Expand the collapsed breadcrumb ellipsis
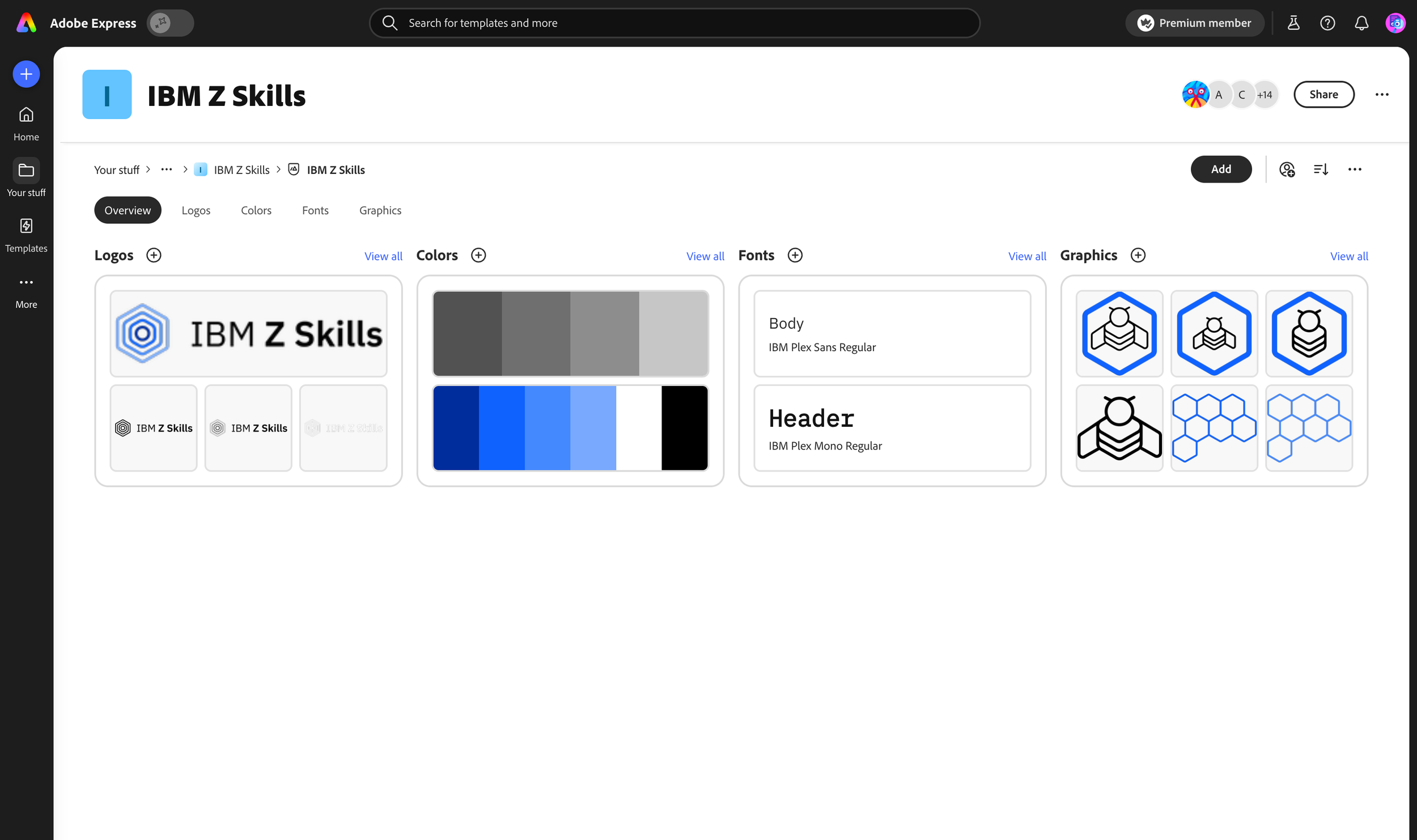 (166, 169)
